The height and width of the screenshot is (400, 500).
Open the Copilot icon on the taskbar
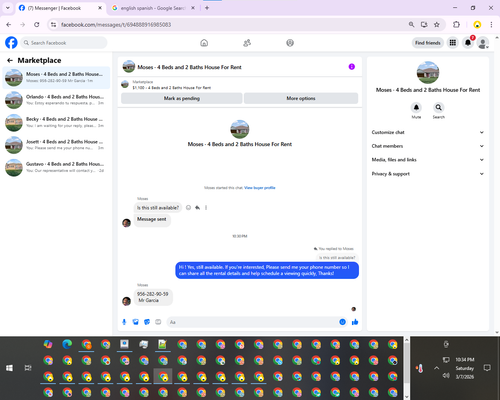pos(48,344)
